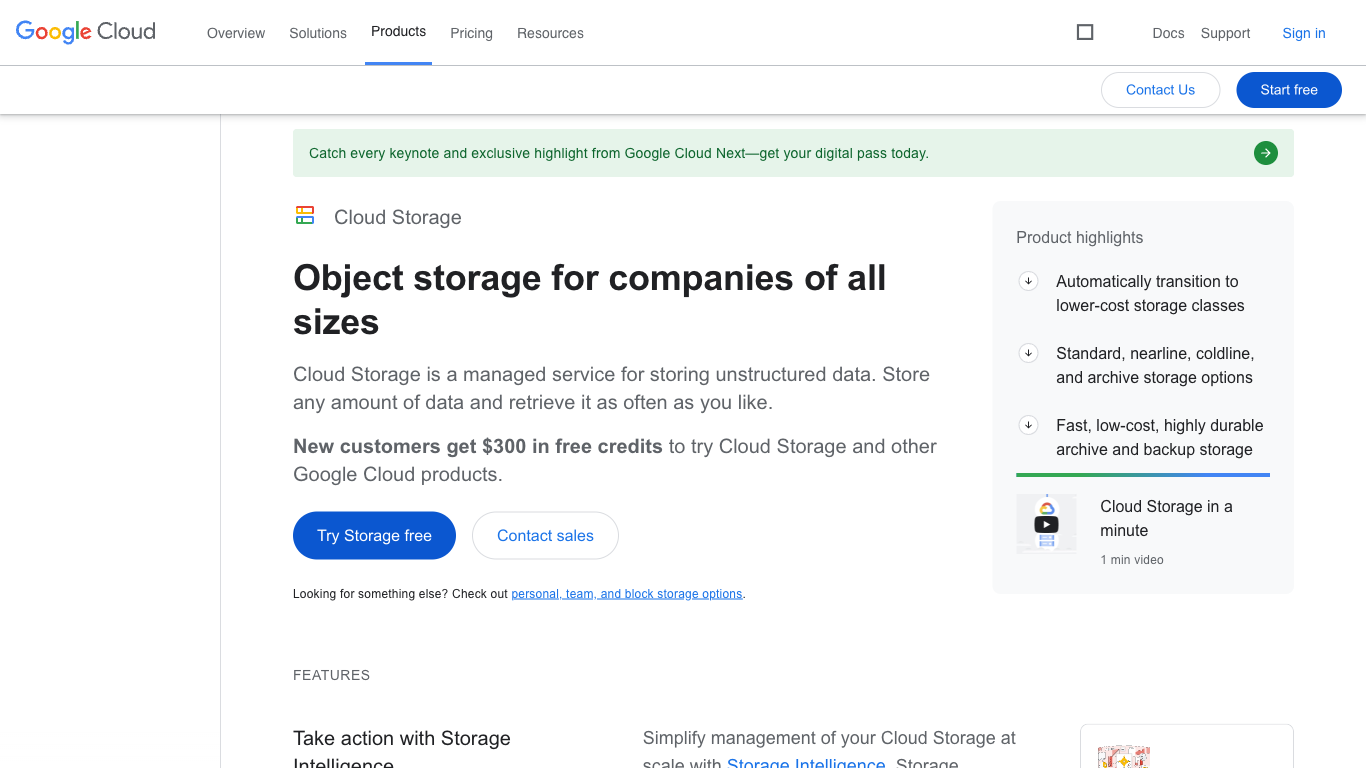Click the Take action with Storage Intelligence heading
Screen dimensions: 1366x768
[402, 748]
